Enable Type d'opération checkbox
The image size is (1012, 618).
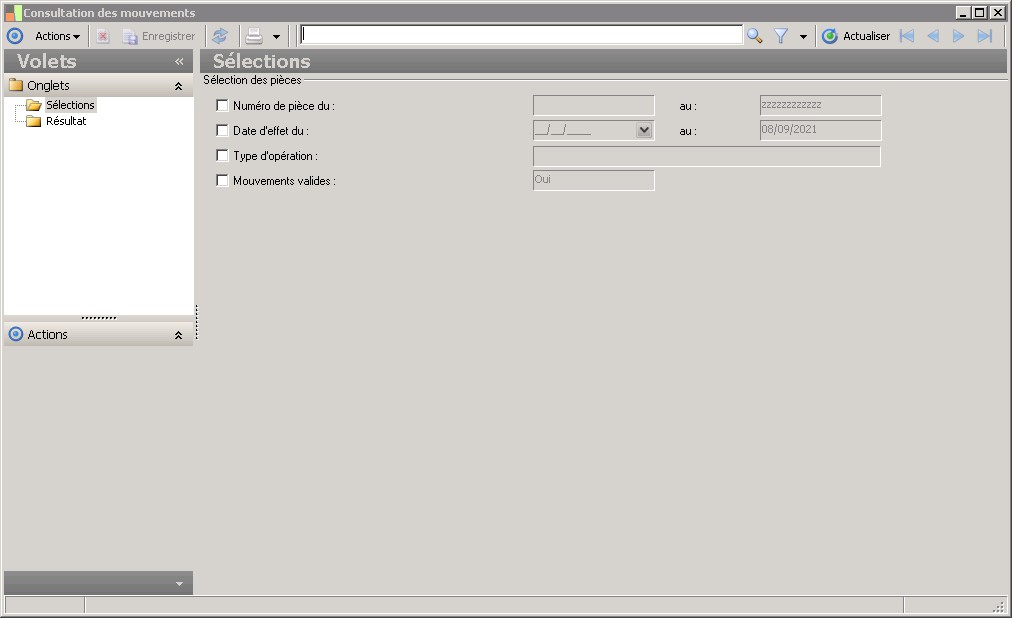pos(222,155)
